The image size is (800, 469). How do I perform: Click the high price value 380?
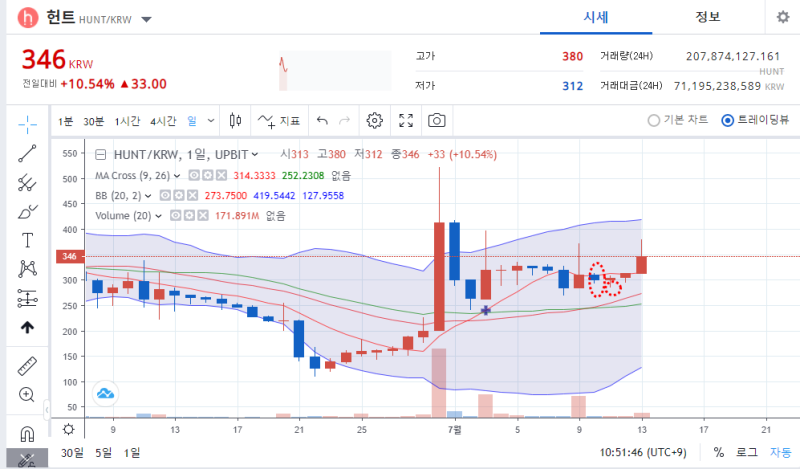click(x=572, y=56)
